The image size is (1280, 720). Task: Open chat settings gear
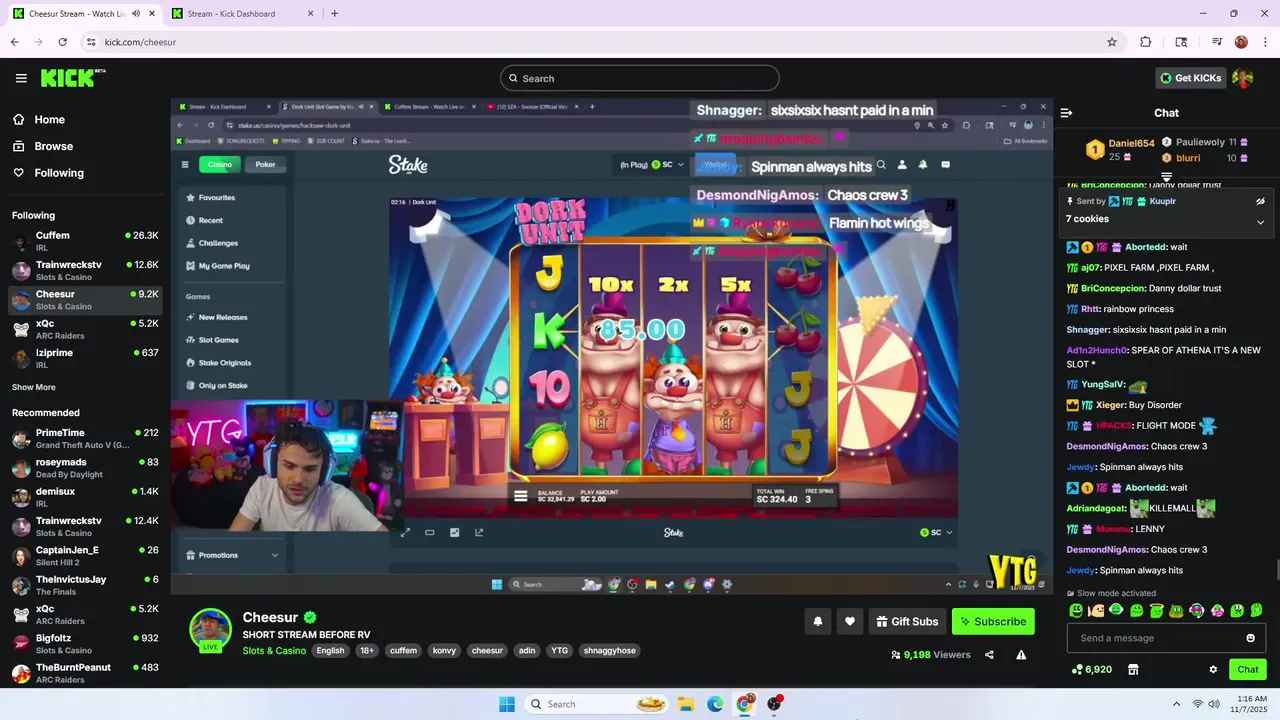[1213, 669]
